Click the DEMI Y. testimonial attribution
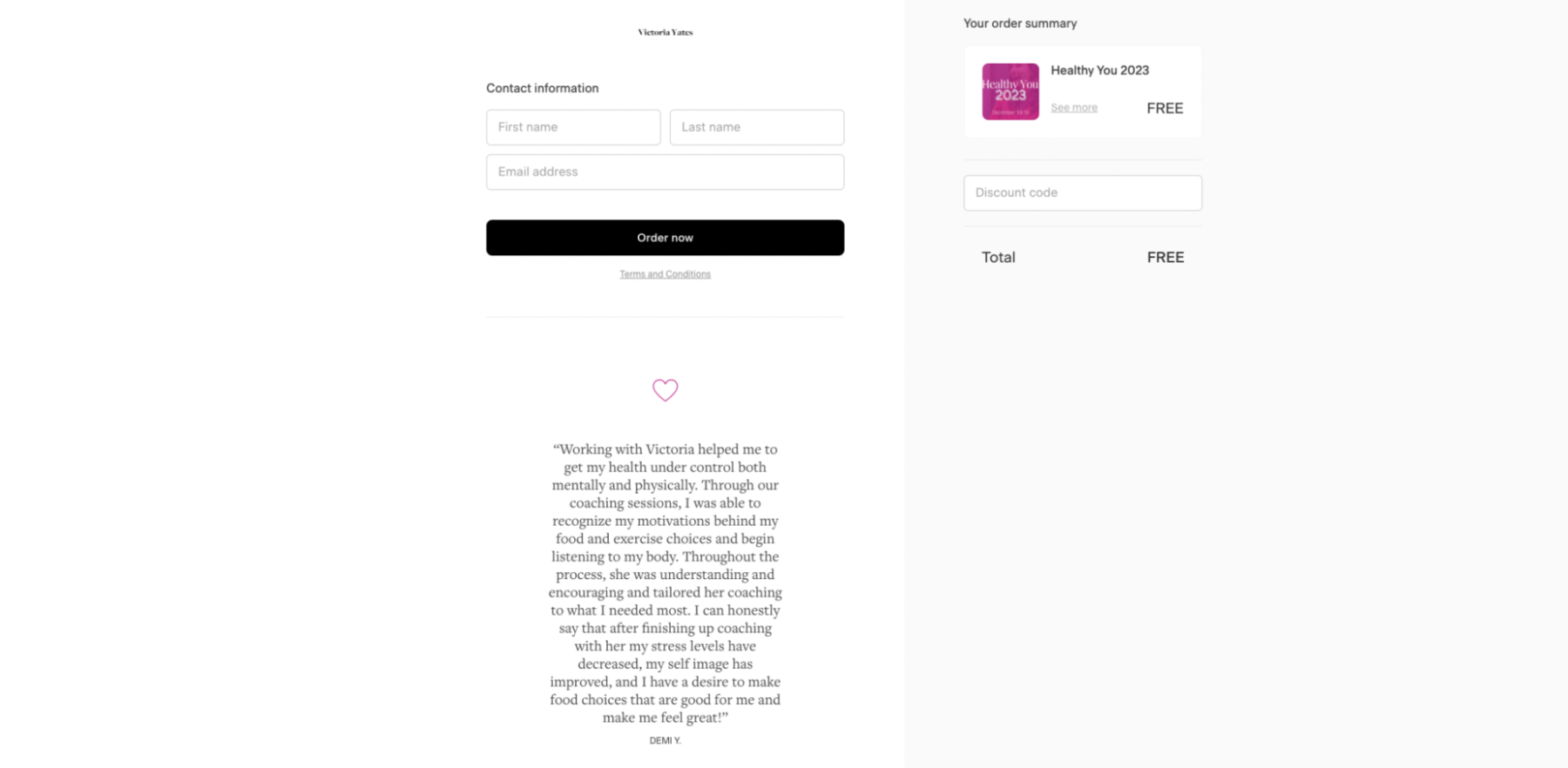 click(665, 740)
